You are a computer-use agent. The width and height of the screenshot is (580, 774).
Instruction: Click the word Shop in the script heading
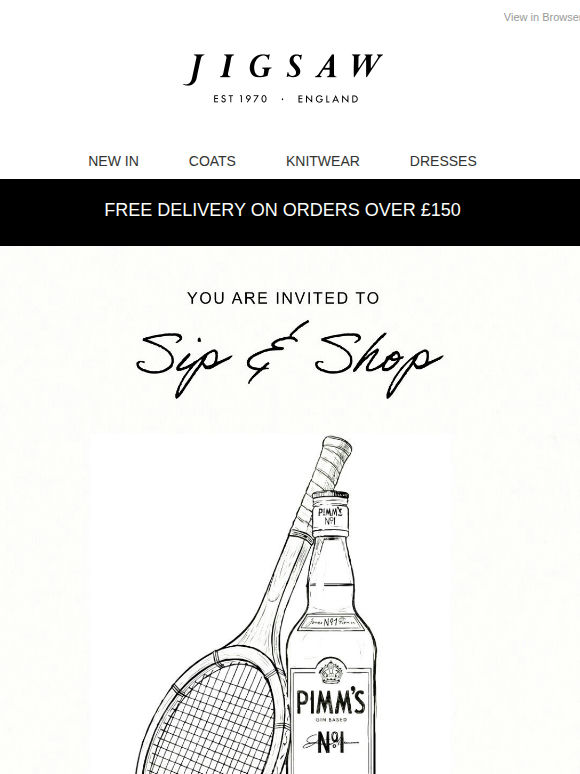(379, 358)
